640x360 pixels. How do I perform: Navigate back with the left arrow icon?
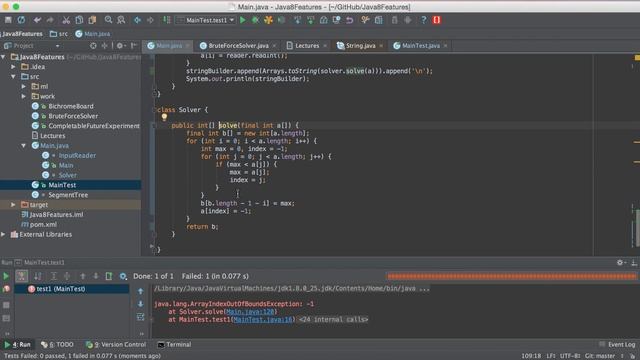click(137, 20)
